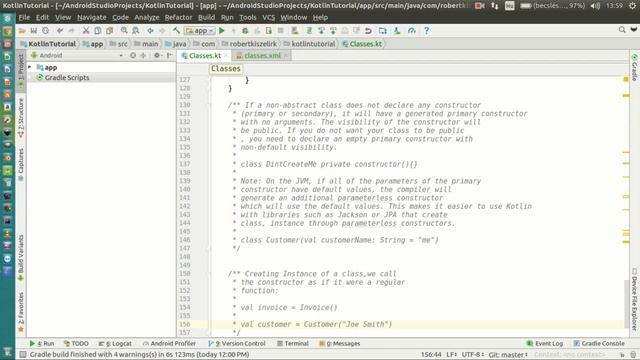Click the Back navigation arrow icon

coord(150,31)
